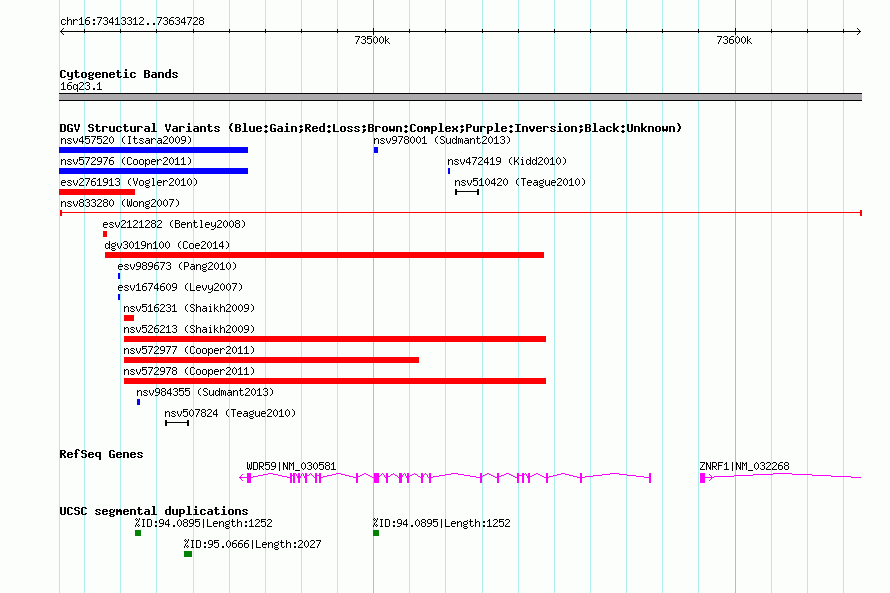Select the small red esv2121282 marker
Image resolution: width=890 pixels, height=593 pixels.
coord(105,234)
